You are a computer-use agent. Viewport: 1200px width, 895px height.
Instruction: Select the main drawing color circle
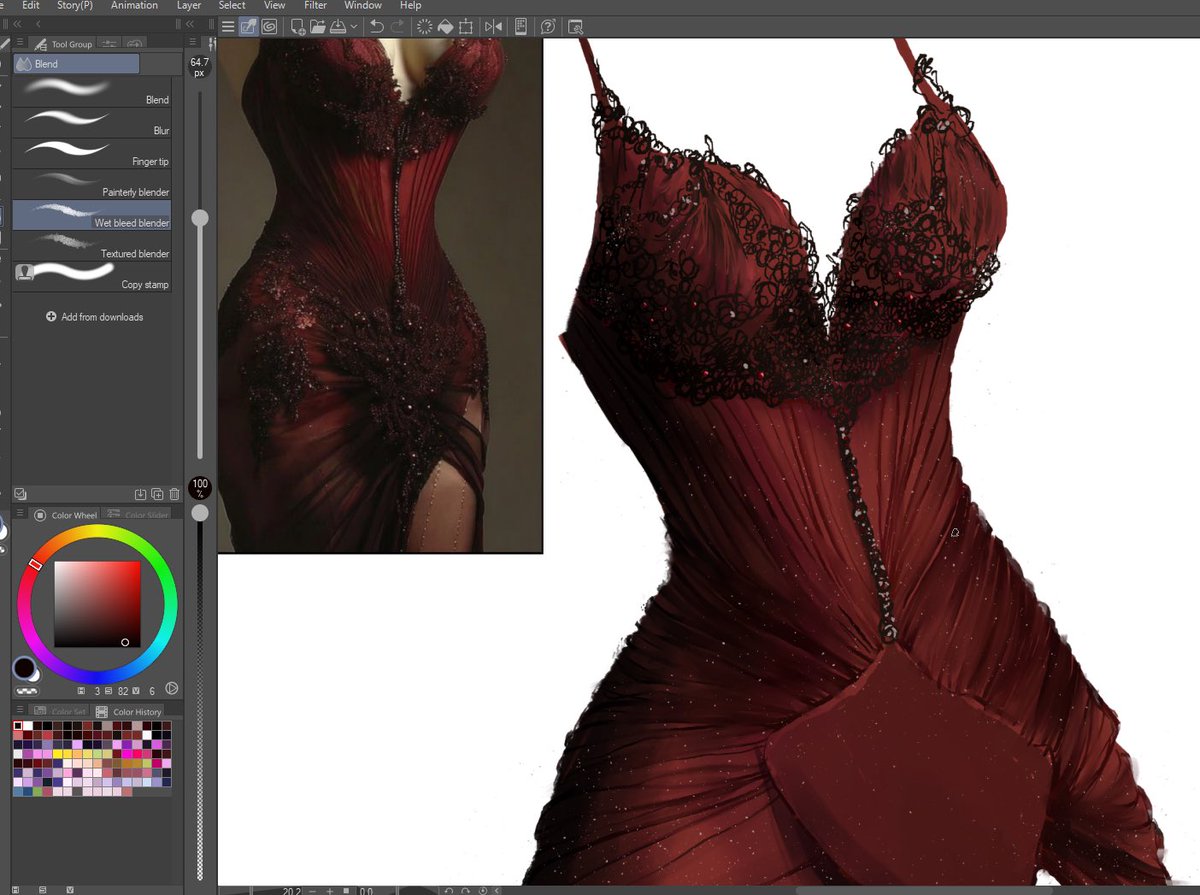(22, 667)
